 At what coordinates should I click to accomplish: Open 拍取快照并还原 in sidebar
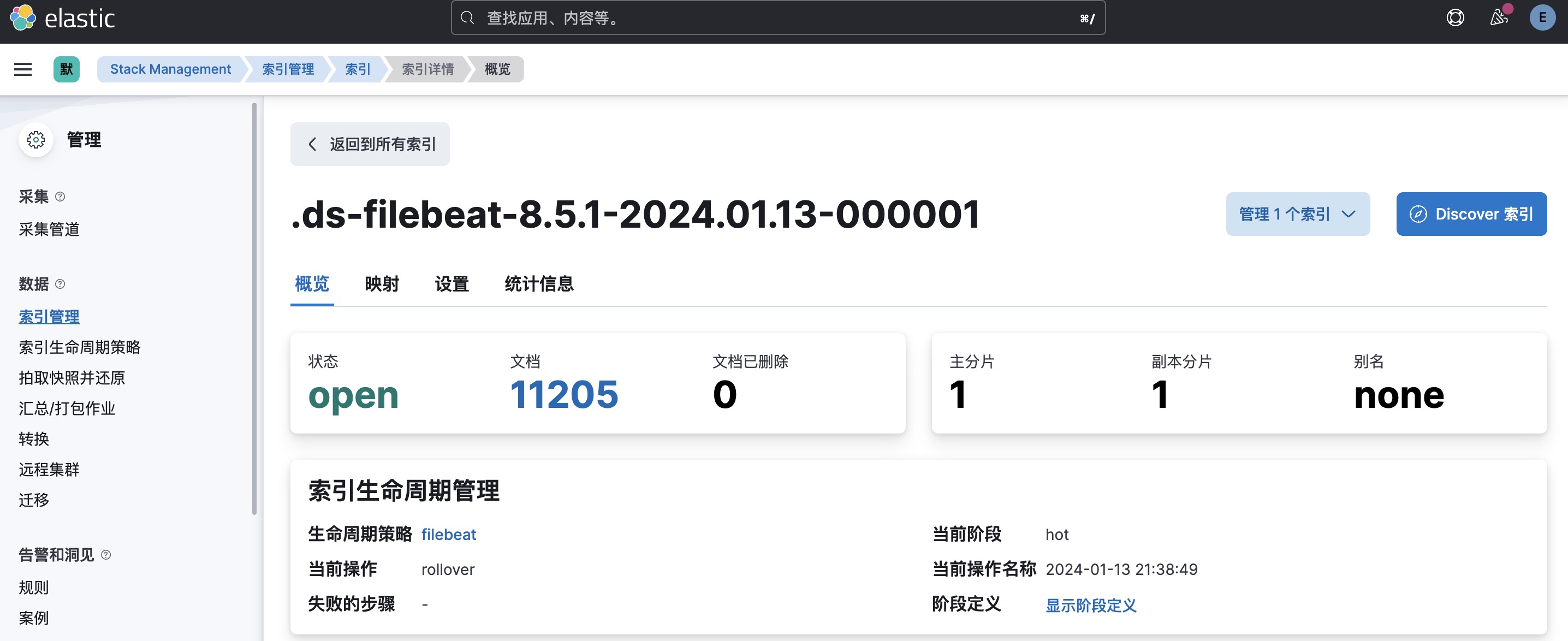tap(72, 378)
